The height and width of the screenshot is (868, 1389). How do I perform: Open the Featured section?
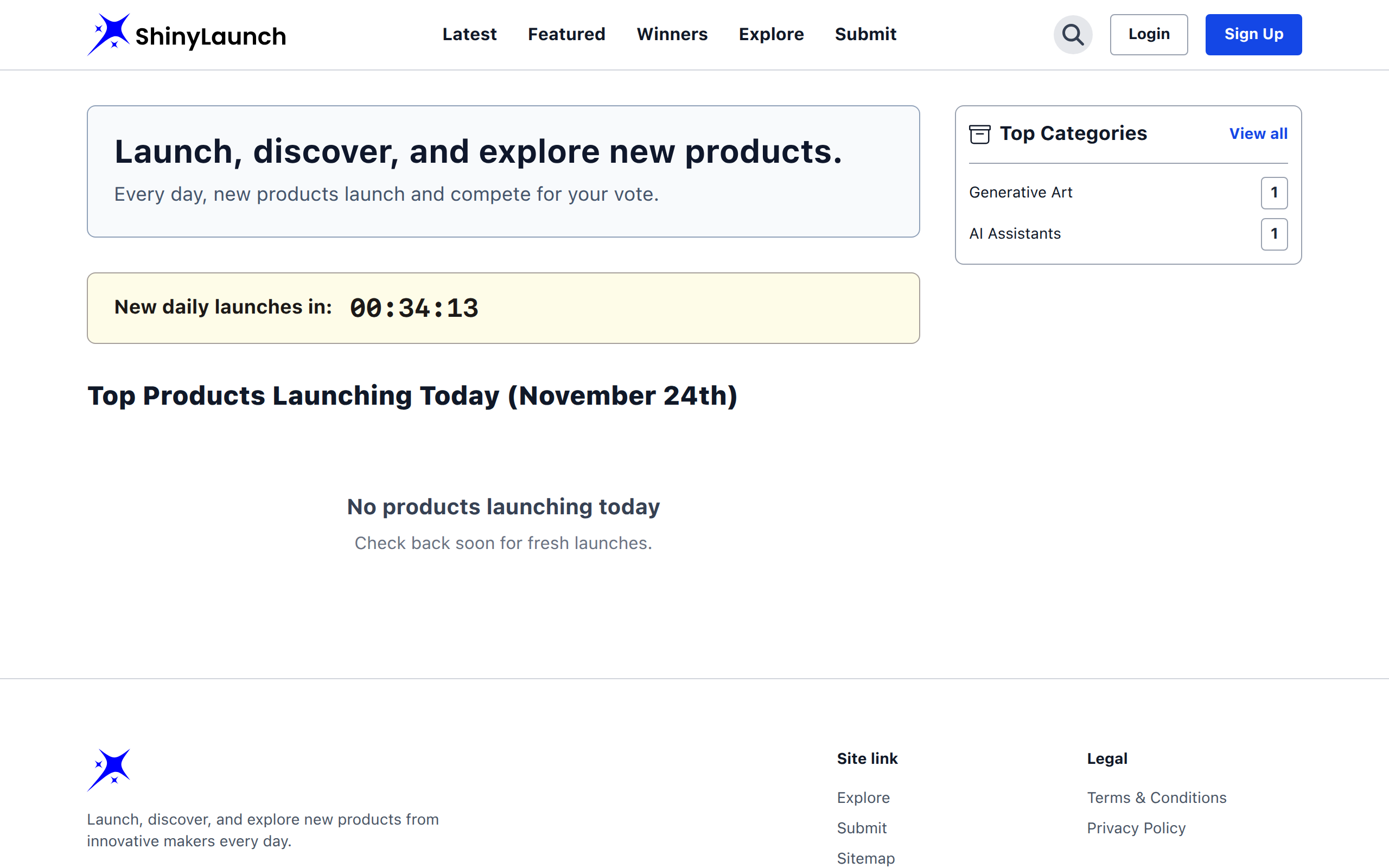566,34
